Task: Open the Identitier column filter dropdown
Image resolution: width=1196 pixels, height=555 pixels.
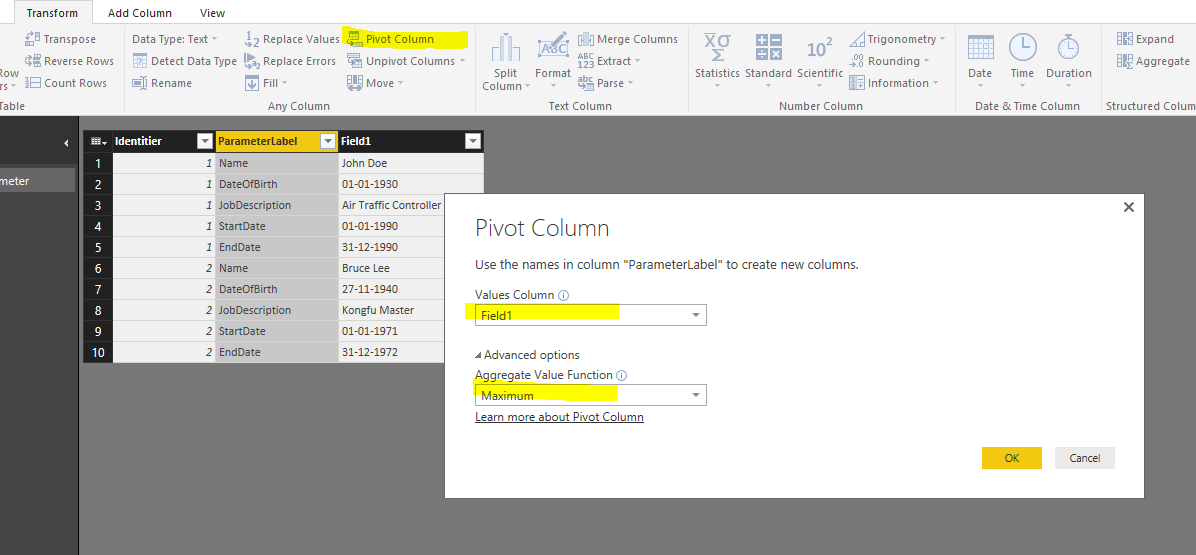Action: tap(204, 141)
